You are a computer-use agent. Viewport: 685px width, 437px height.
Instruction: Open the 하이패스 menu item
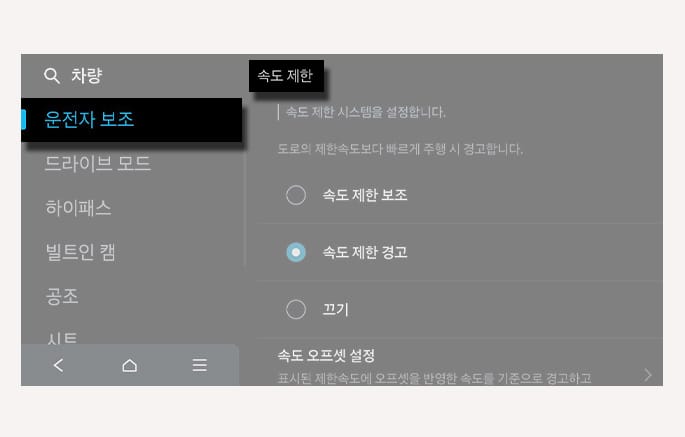pos(78,208)
